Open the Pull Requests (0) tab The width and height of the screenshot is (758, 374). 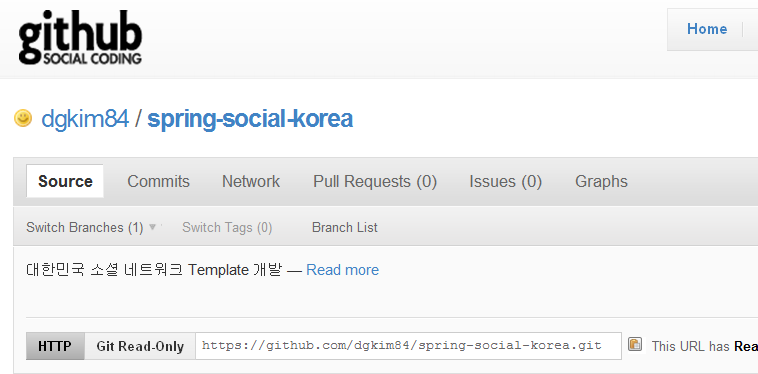pos(375,182)
